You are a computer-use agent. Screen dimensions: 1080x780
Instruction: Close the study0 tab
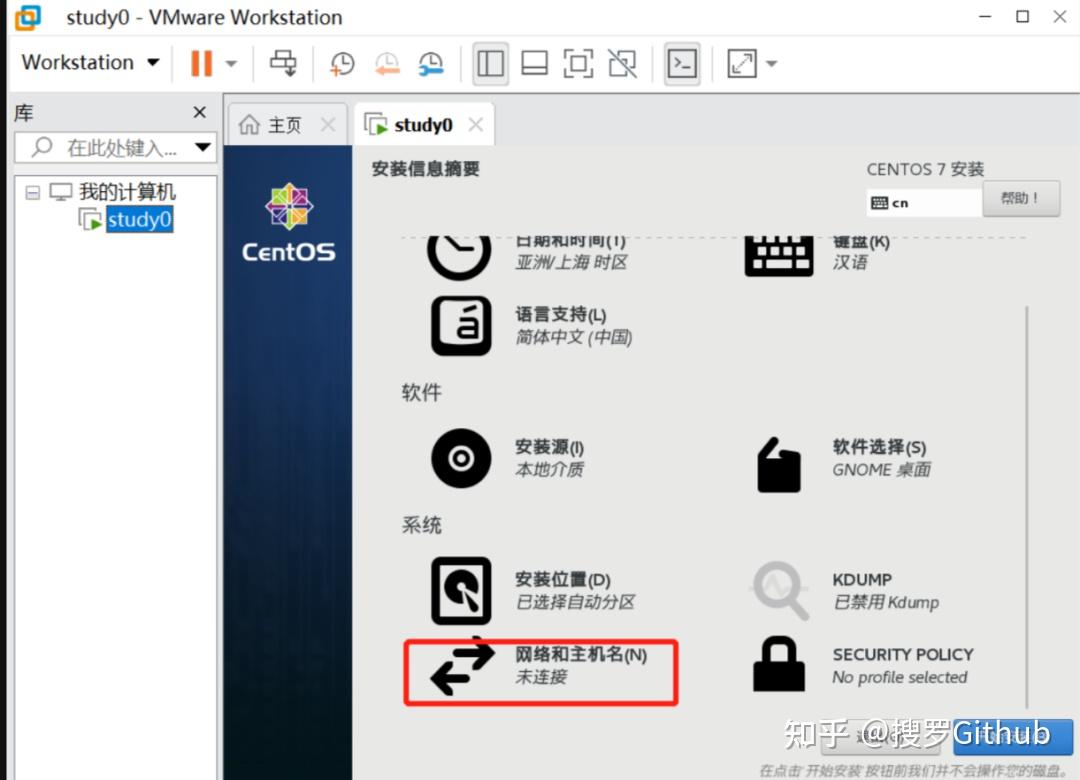475,125
